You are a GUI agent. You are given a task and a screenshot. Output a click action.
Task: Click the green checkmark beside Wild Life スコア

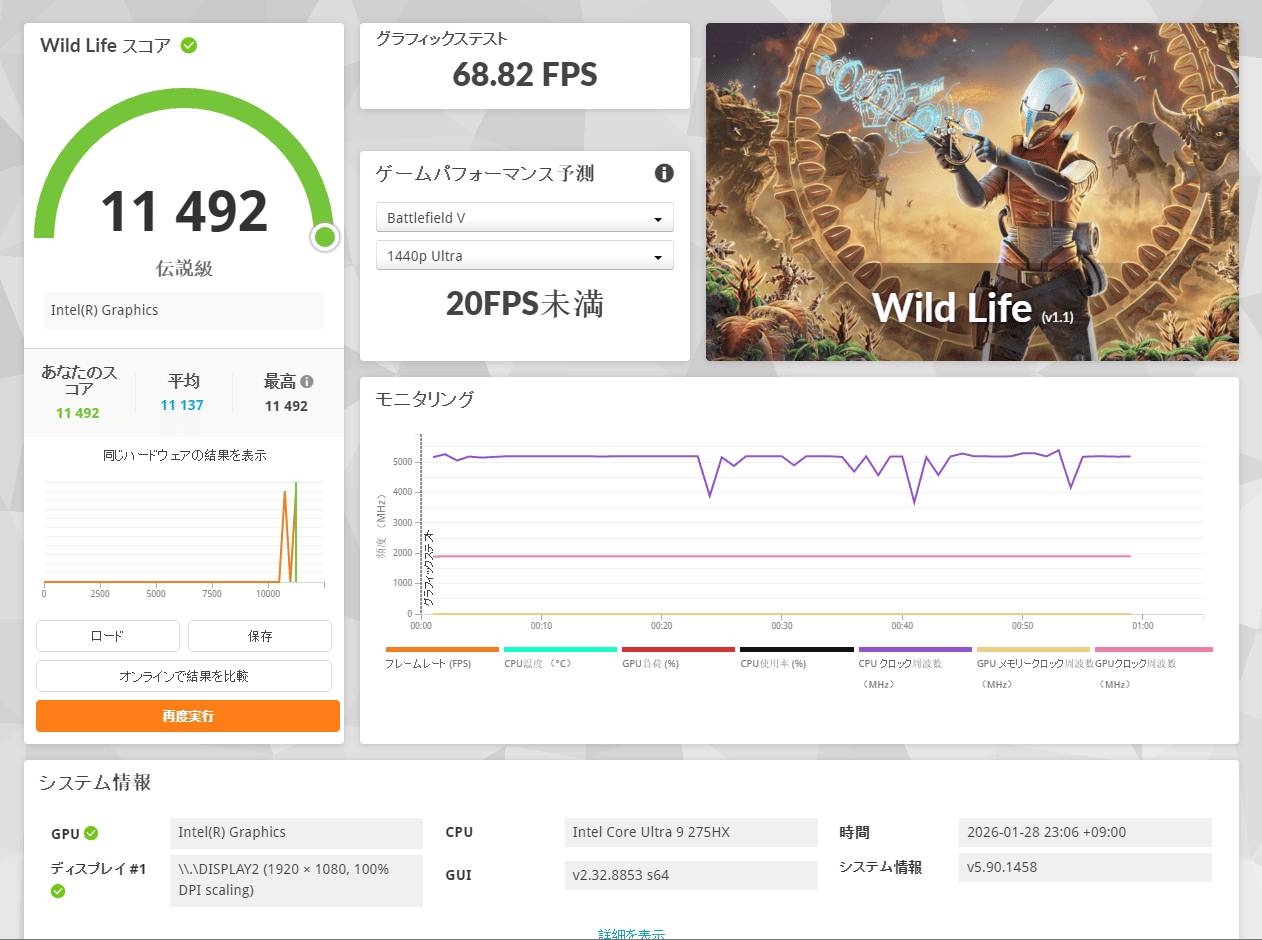(x=188, y=46)
